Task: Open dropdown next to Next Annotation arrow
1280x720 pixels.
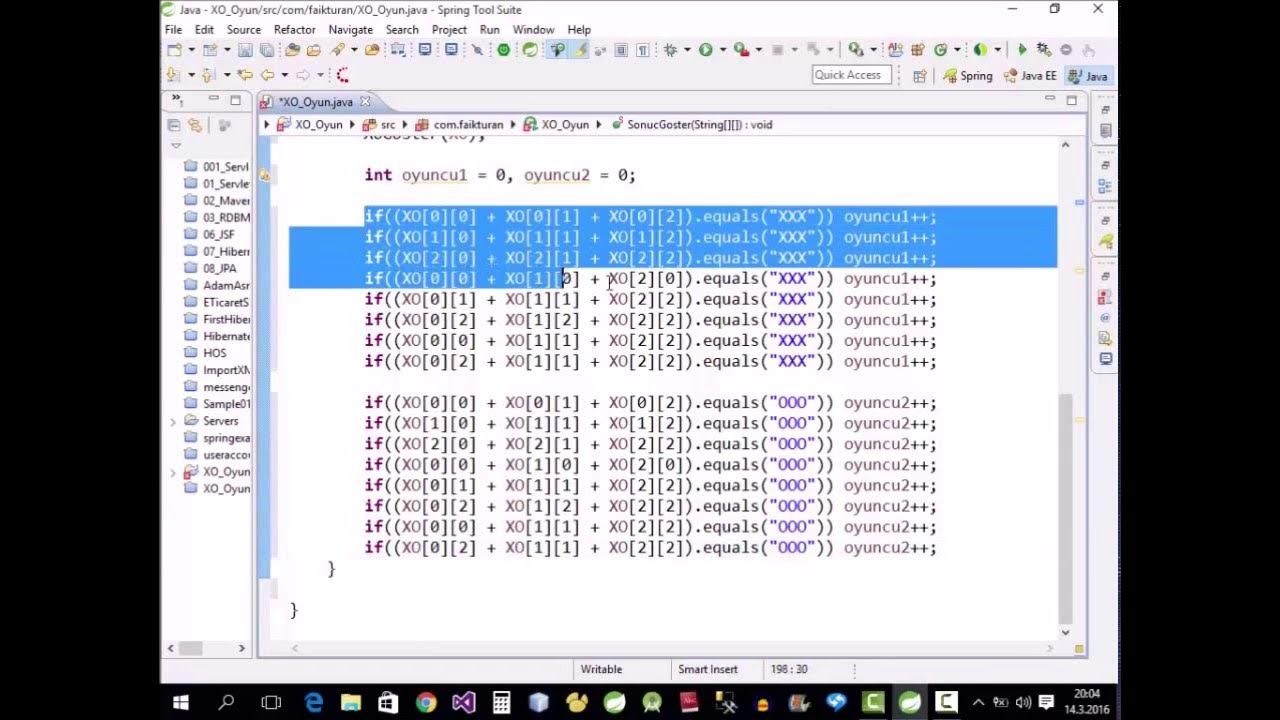Action: coord(192,75)
